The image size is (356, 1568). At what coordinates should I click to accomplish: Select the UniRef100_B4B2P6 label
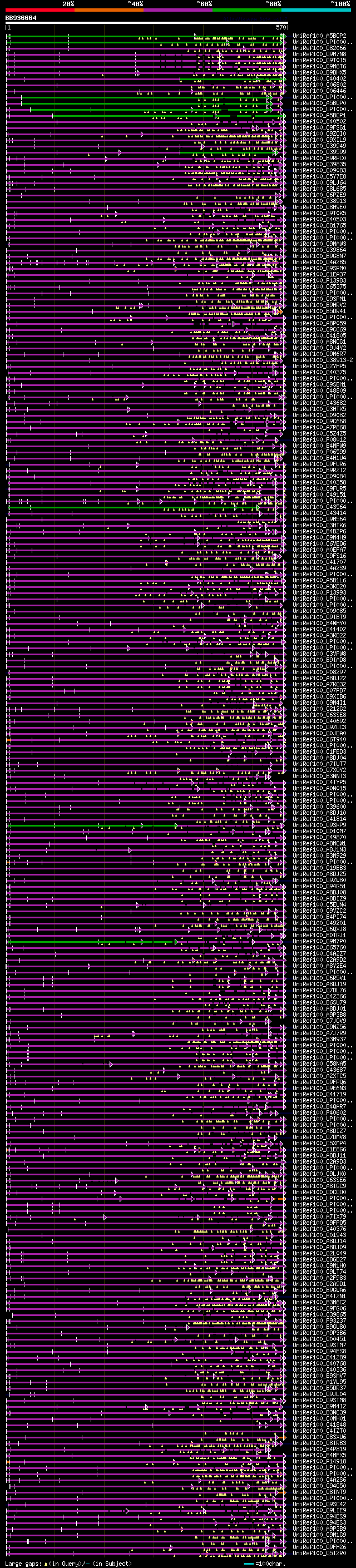319,531
